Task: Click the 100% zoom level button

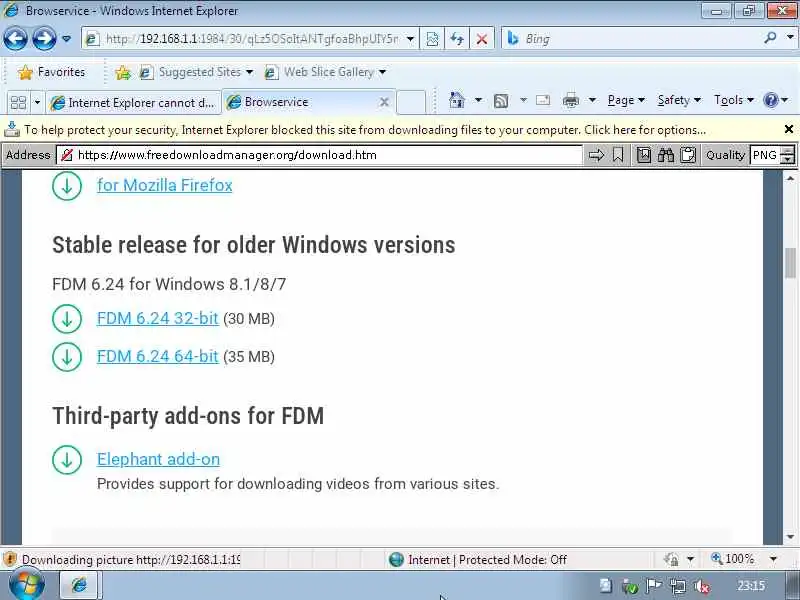Action: [732, 559]
